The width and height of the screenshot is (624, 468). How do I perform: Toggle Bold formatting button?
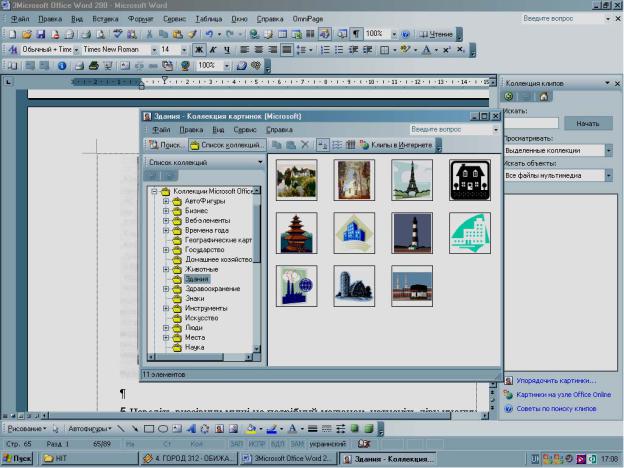(199, 50)
